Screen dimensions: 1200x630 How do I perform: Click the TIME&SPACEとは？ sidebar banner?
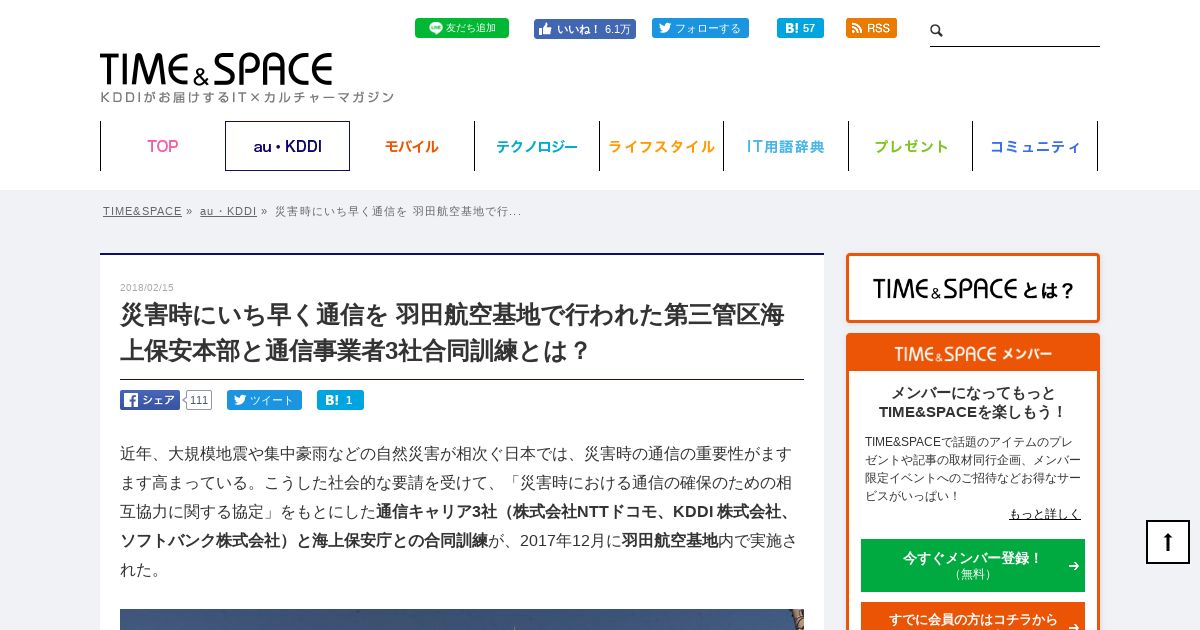pyautogui.click(x=973, y=288)
